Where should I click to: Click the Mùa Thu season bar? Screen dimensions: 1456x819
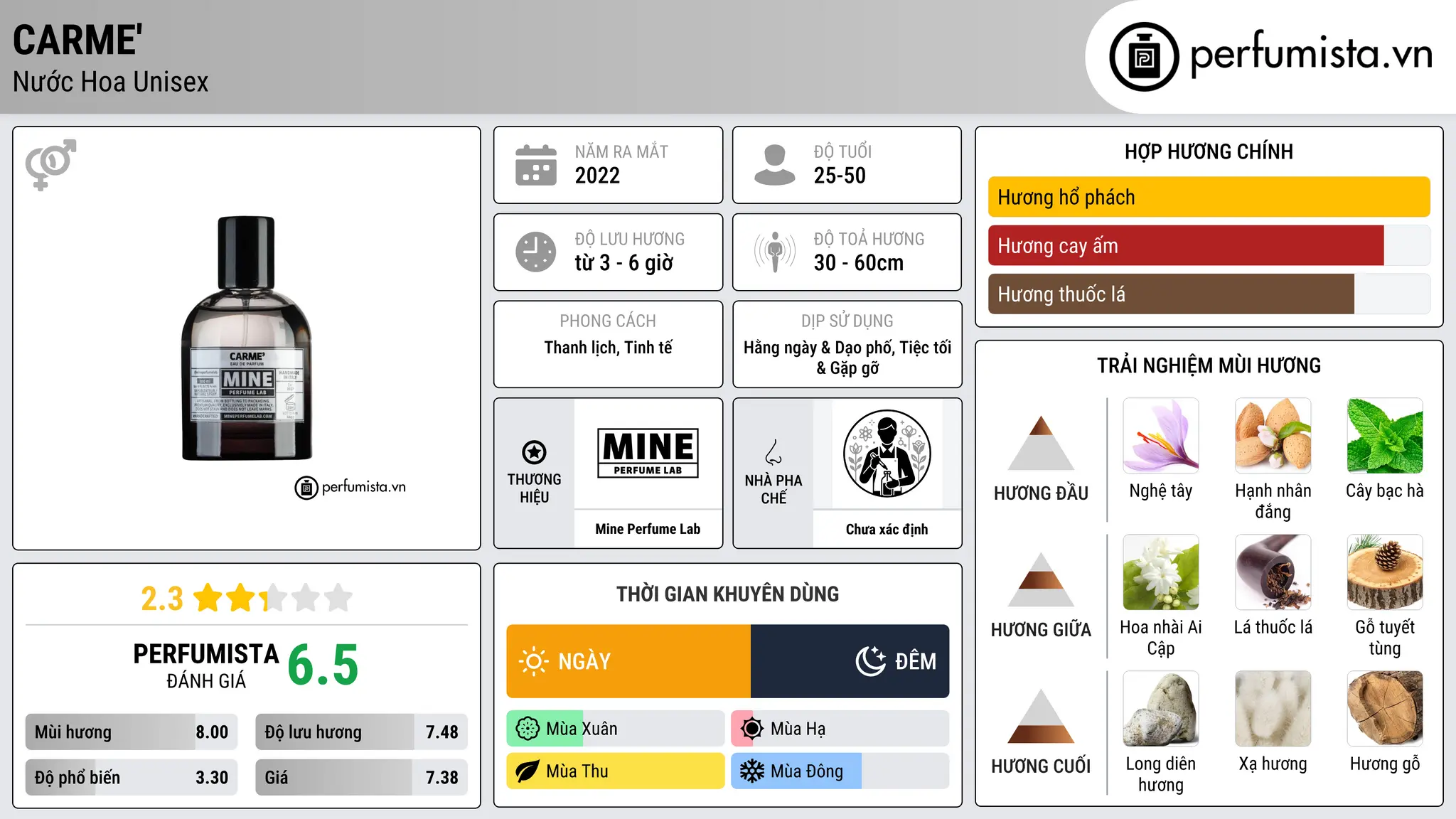(x=616, y=771)
